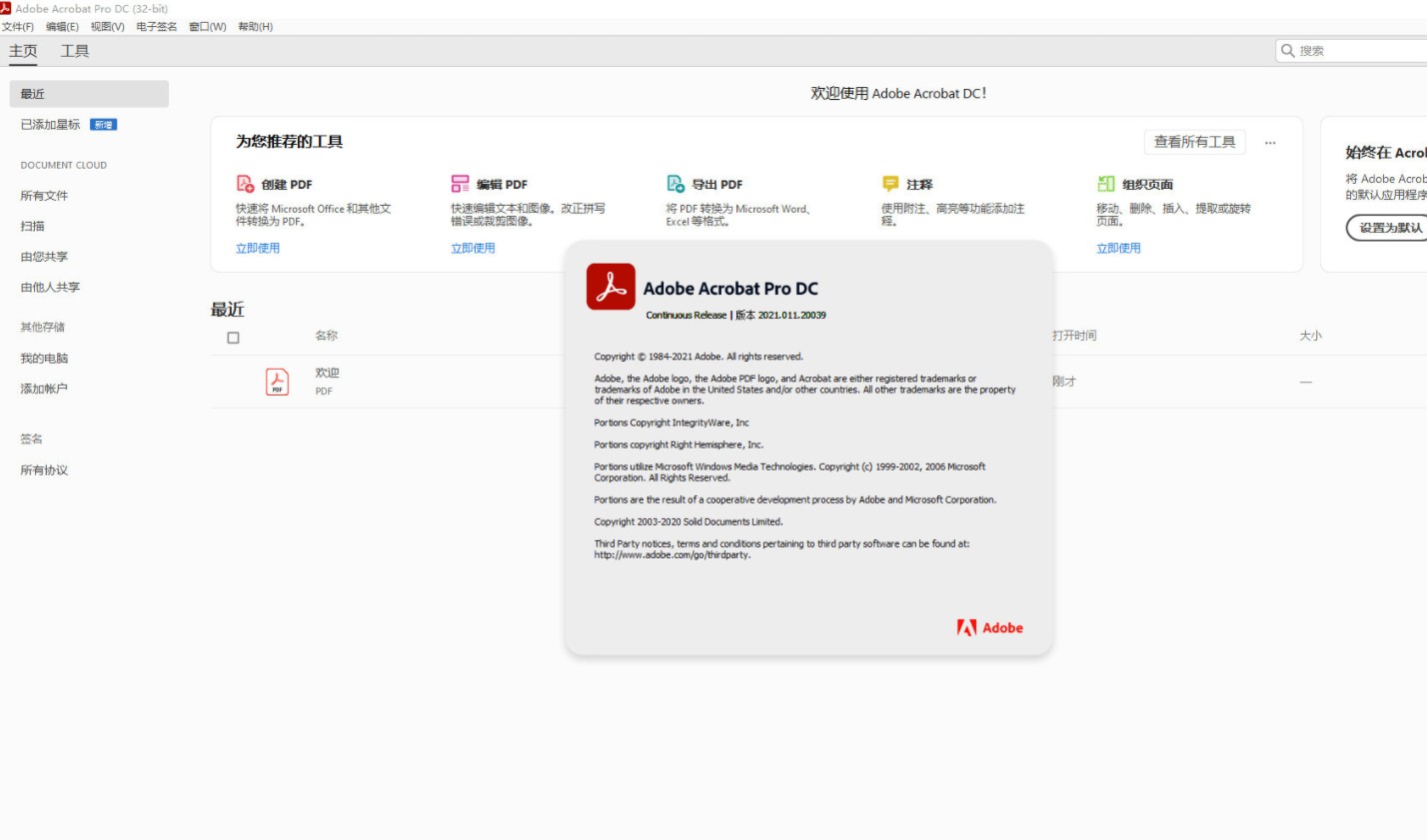This screenshot has width=1427, height=840.
Task: Select 所有文件 in the sidebar
Action: coord(44,196)
